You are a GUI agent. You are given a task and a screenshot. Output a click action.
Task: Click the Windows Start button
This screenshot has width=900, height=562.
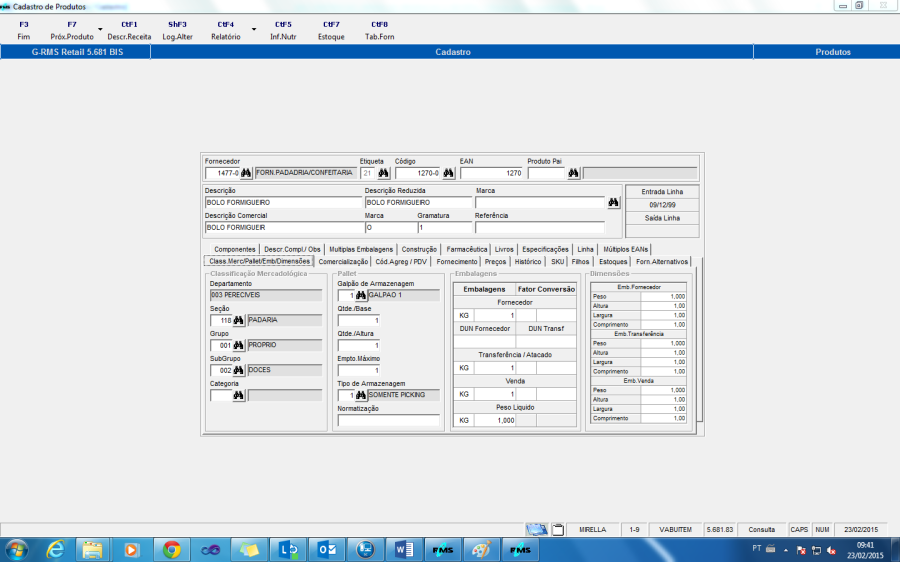(17, 550)
